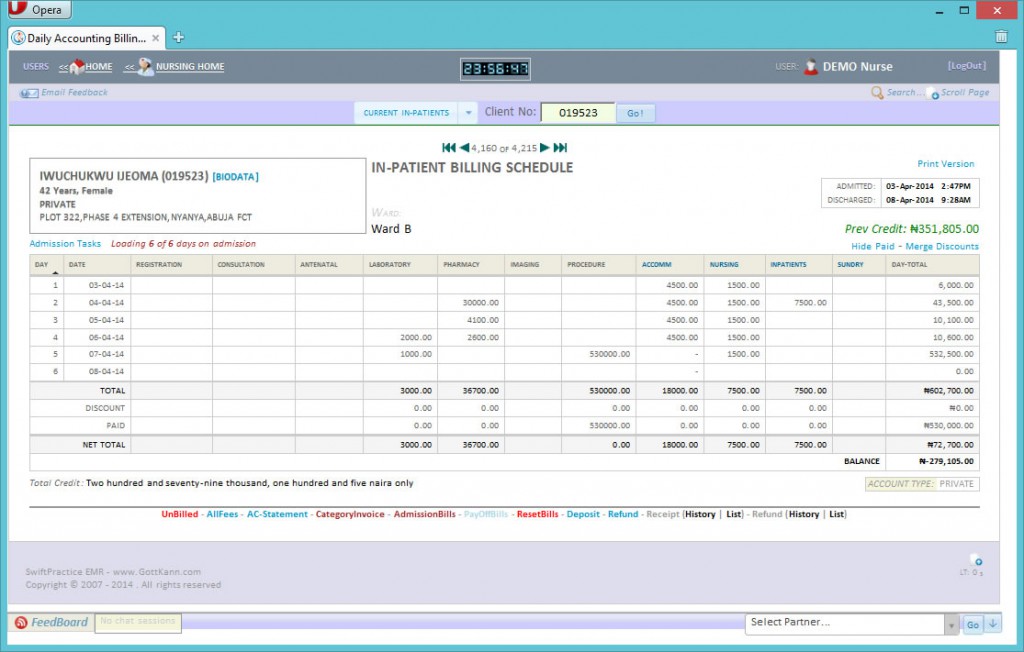Open the Print Version link
The width and height of the screenshot is (1024, 652).
945,164
